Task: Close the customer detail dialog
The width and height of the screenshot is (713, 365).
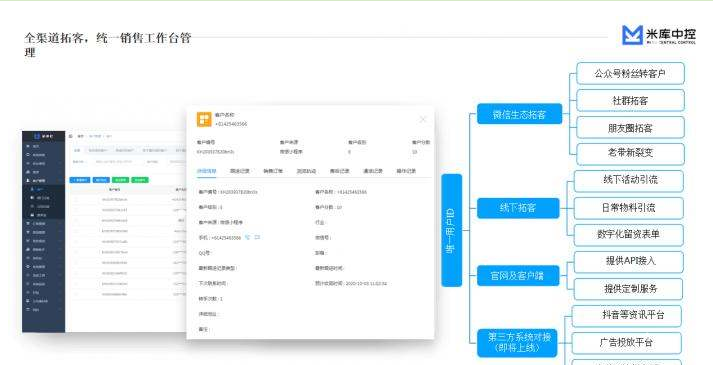Action: point(423,119)
